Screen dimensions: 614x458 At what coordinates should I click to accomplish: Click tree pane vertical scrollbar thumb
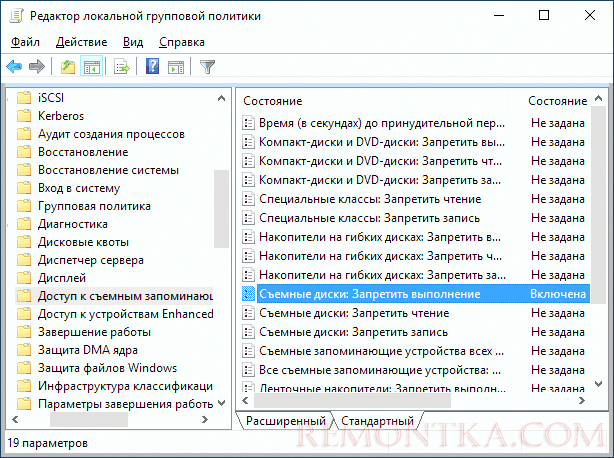coord(221,209)
